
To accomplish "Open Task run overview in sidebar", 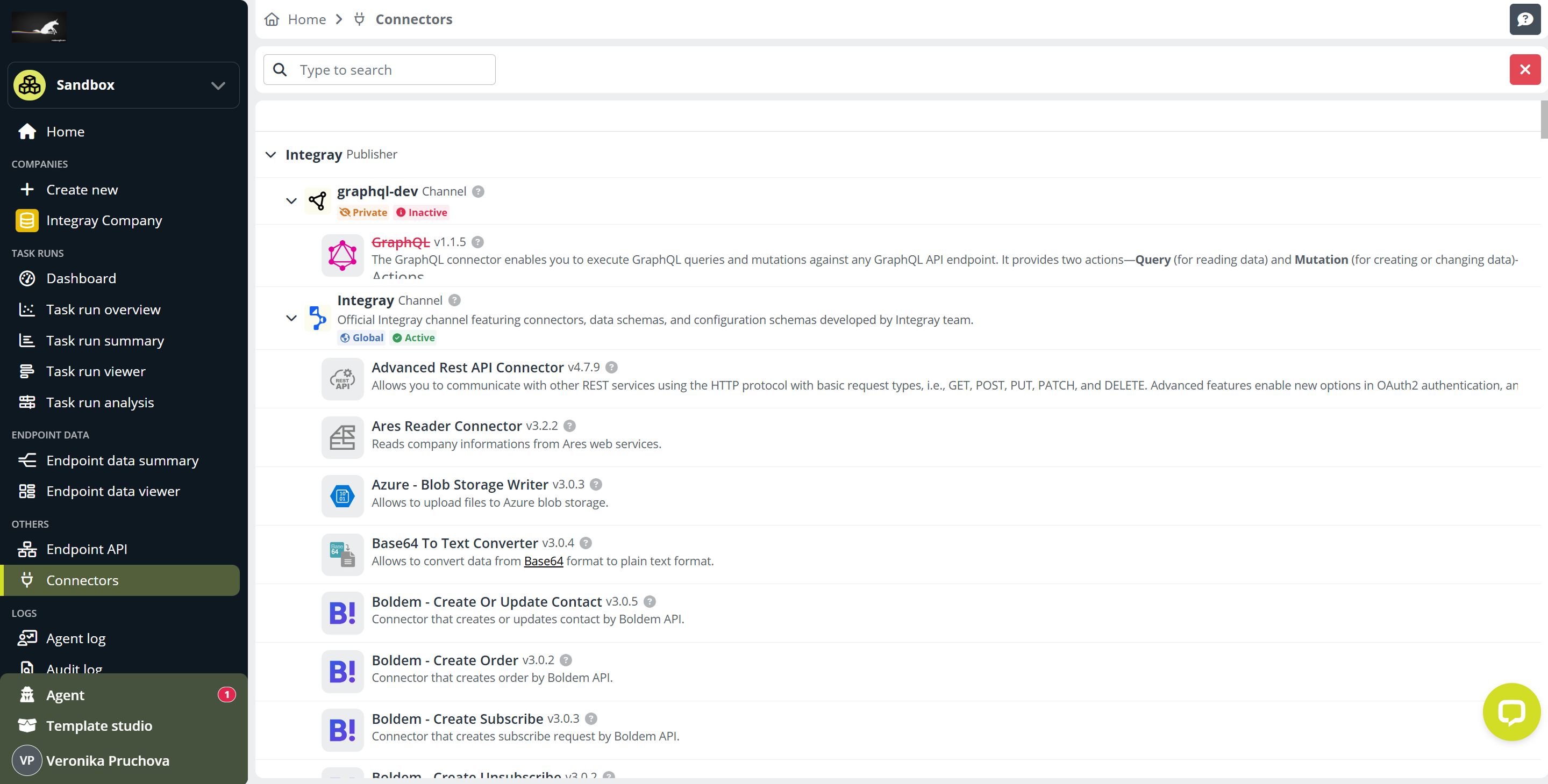I will coord(103,310).
